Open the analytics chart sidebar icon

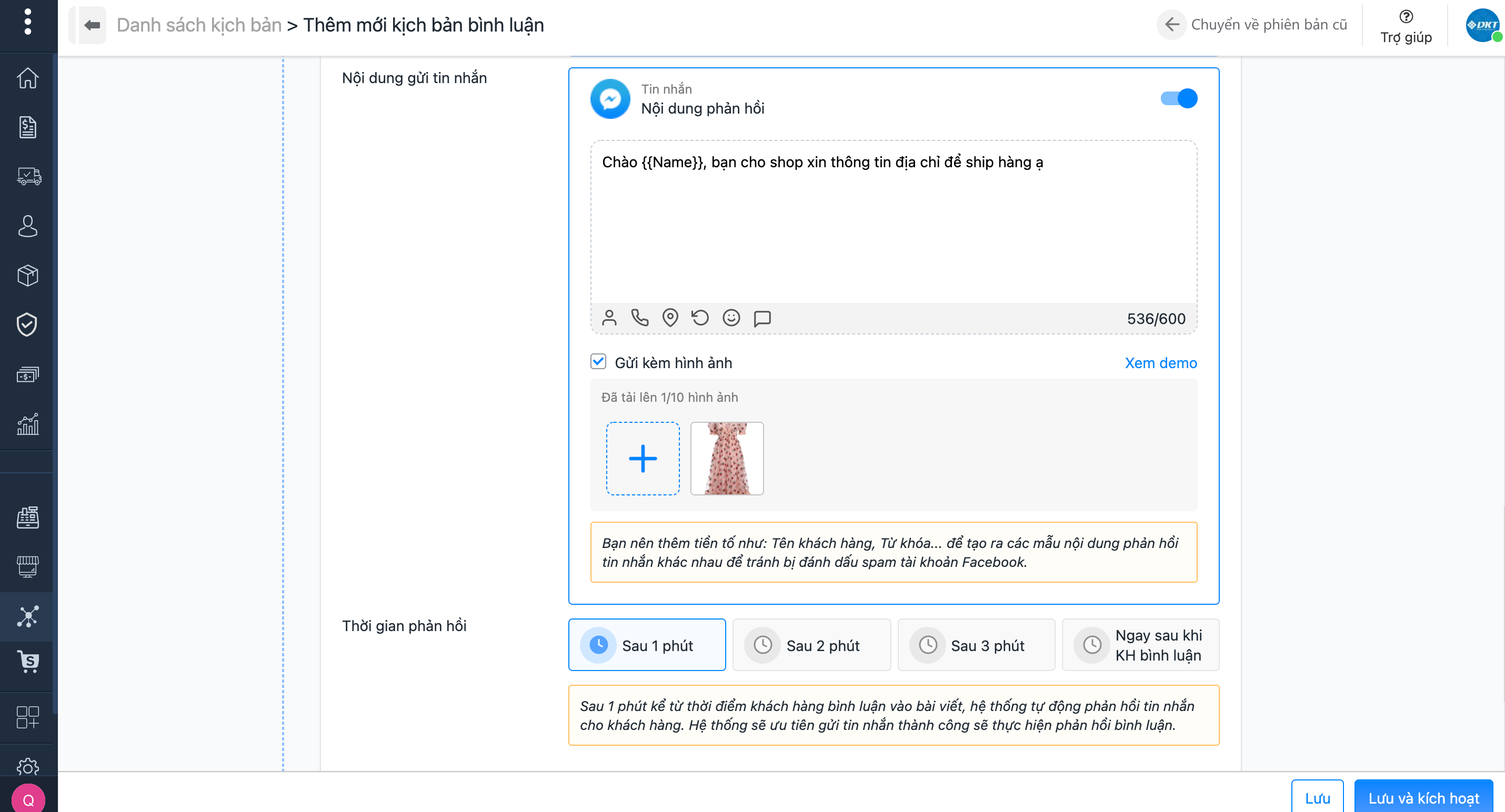(27, 424)
